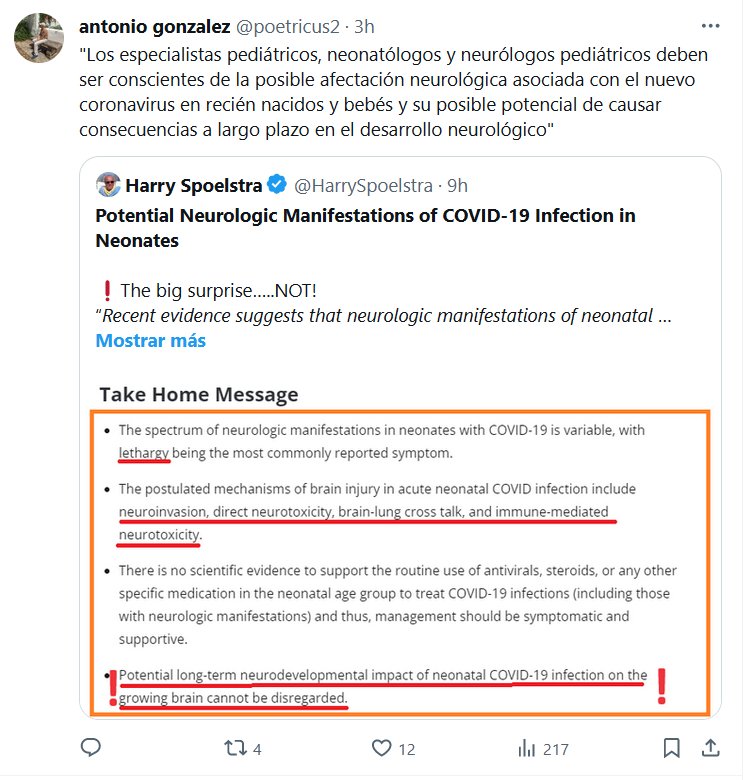Expand quoted tweet with Mostrar más

coord(150,341)
